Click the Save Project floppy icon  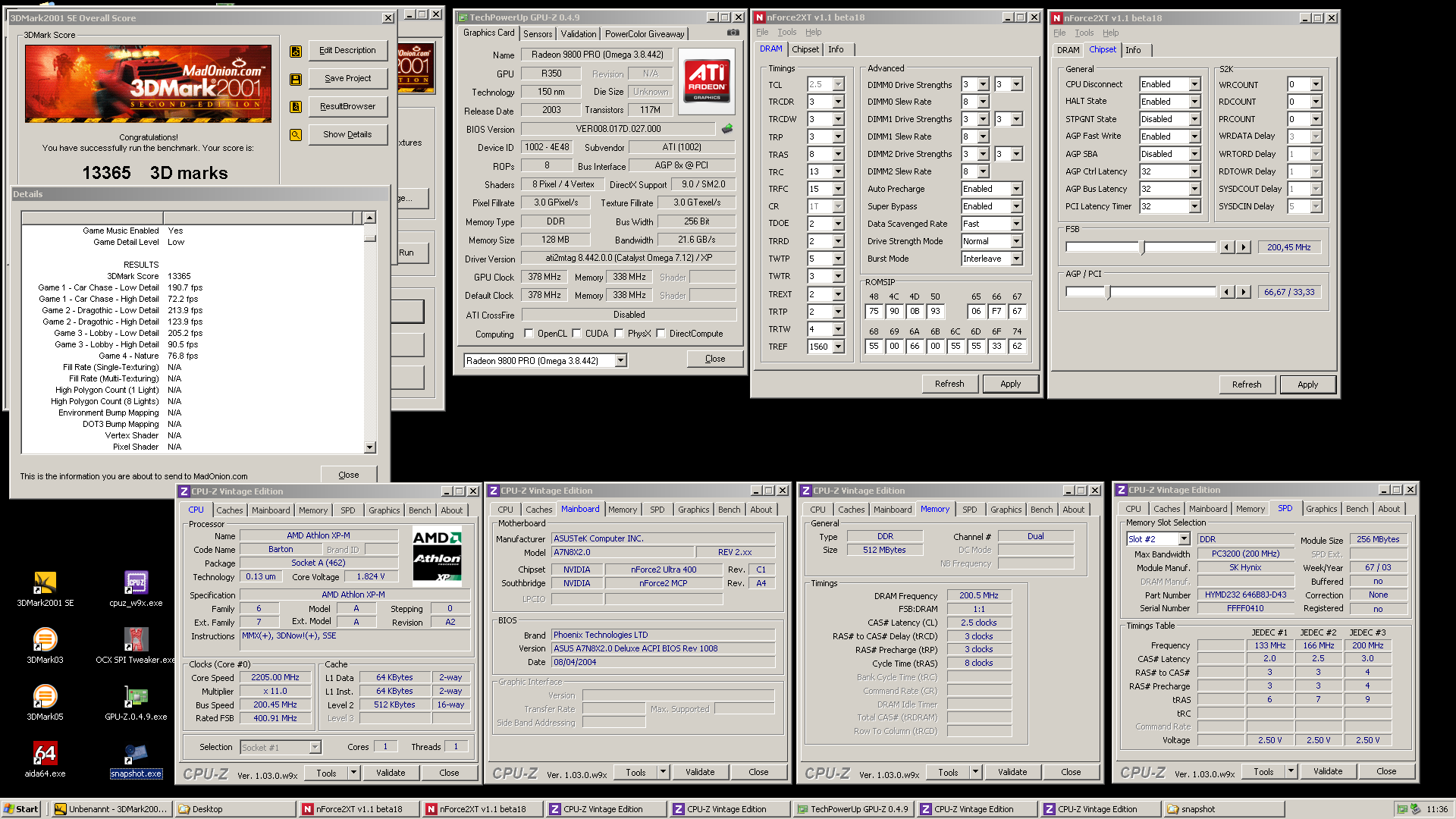296,79
